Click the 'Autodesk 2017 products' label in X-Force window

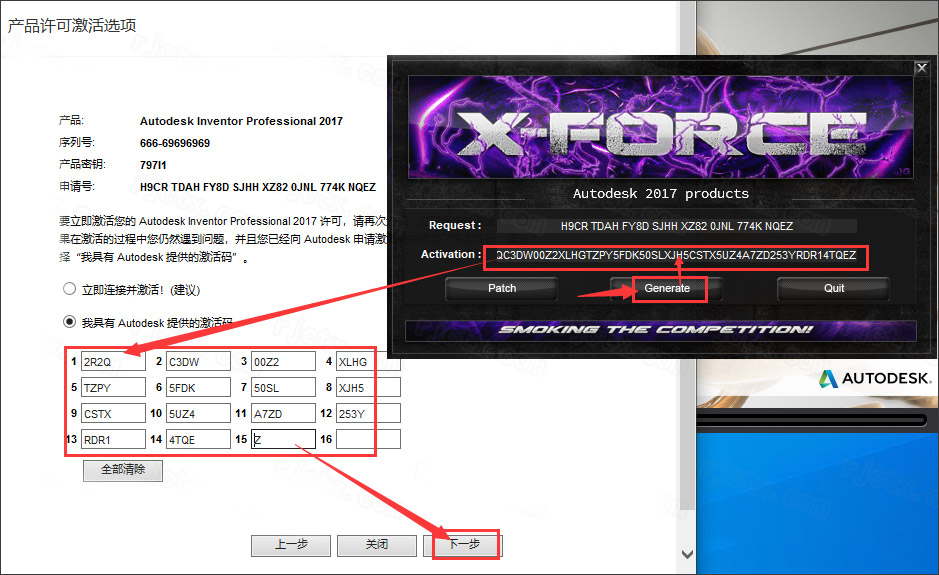pyautogui.click(x=661, y=193)
